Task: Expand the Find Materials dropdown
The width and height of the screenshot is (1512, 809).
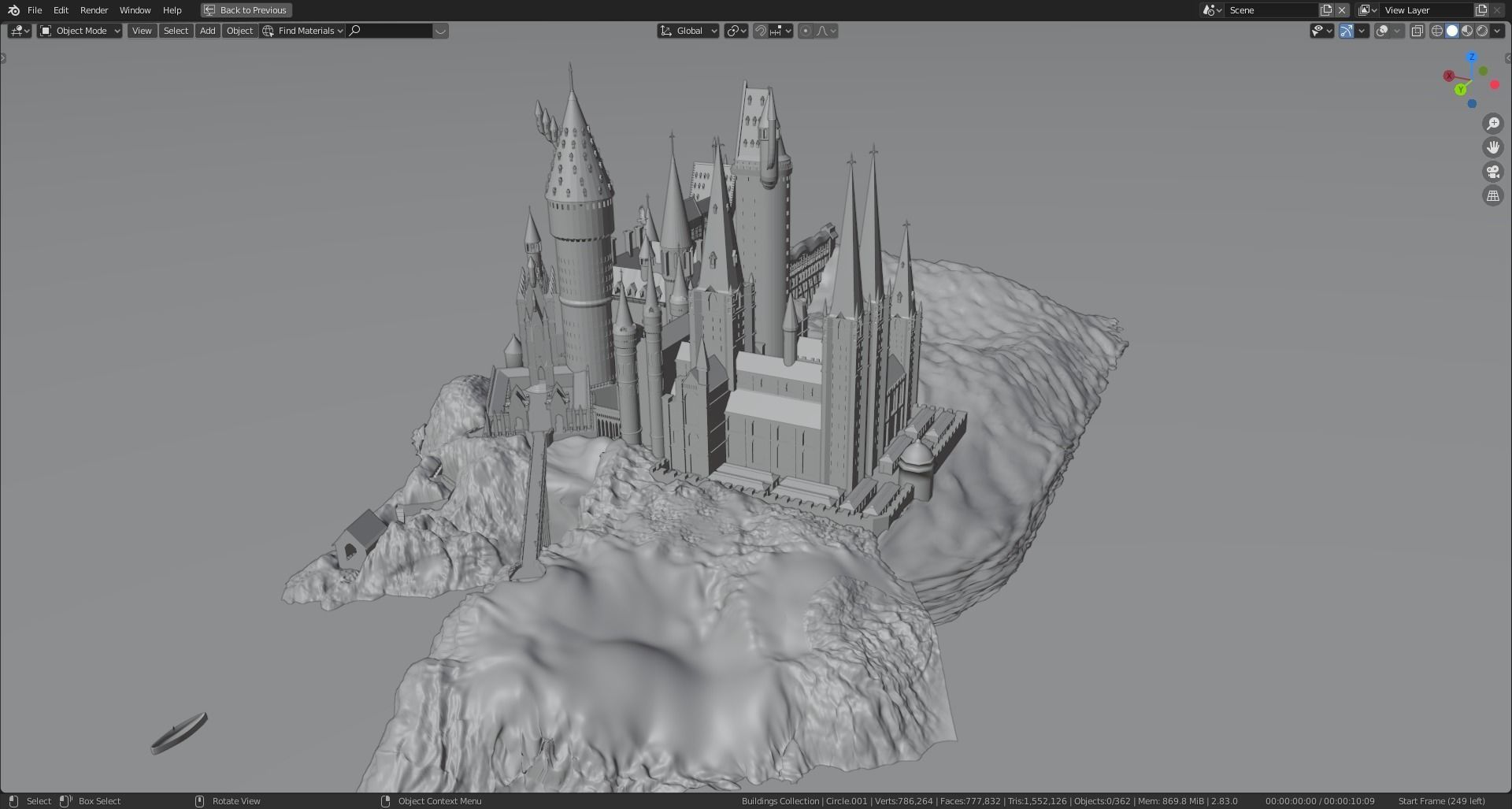Action: (303, 31)
